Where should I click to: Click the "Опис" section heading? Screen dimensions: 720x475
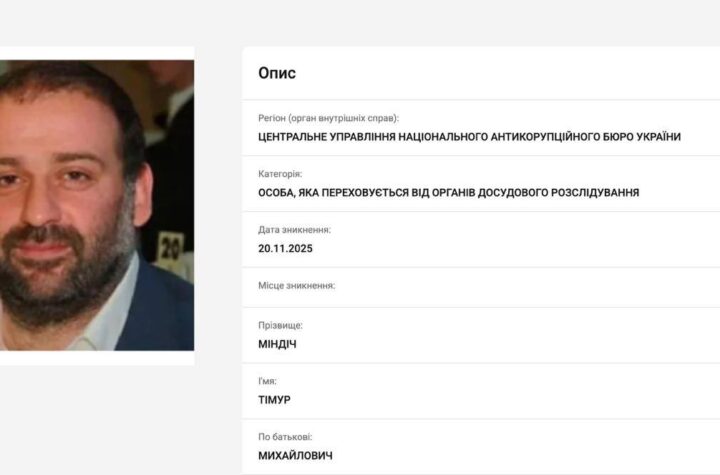click(277, 74)
